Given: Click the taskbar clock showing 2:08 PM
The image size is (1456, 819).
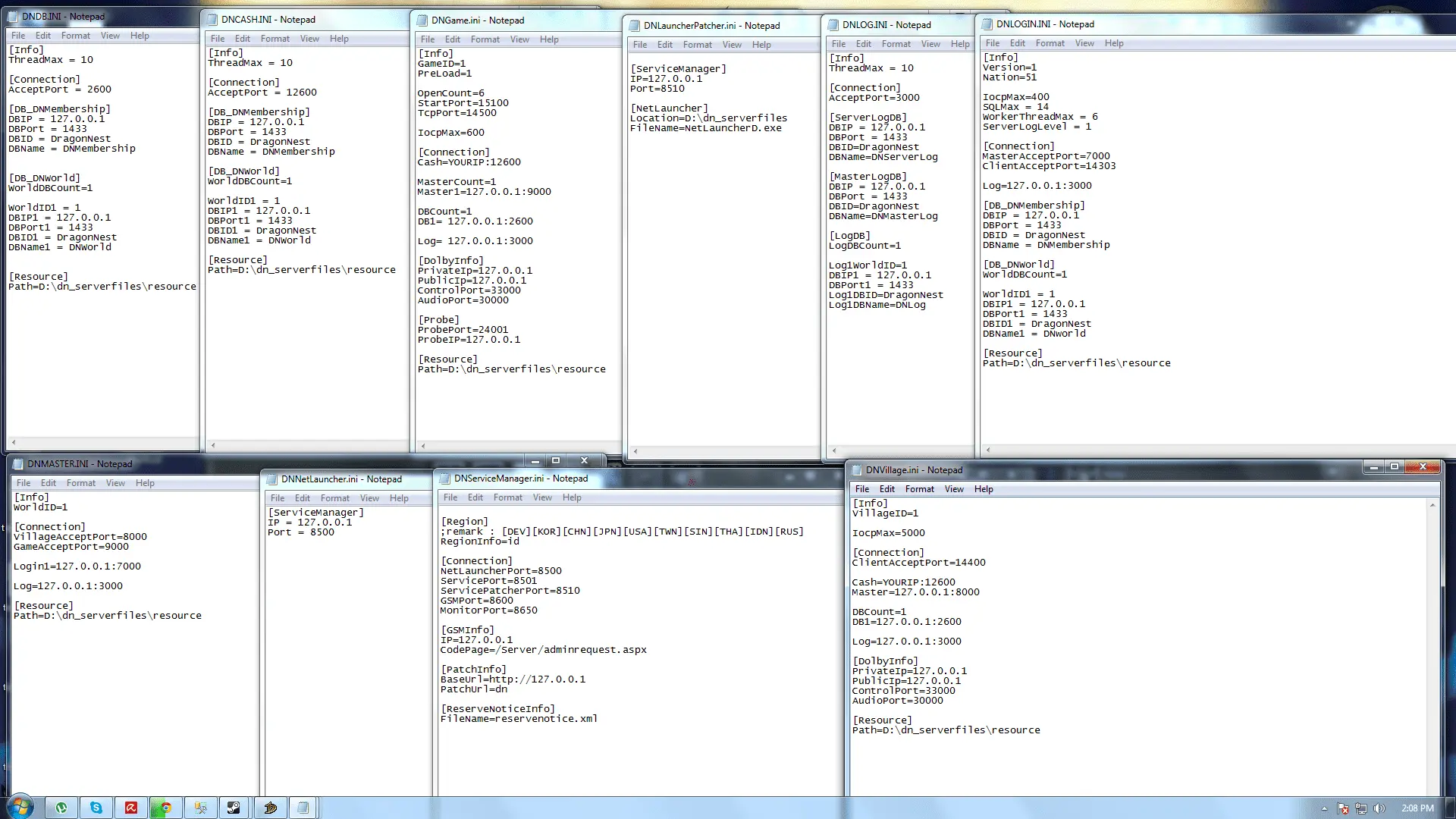Looking at the screenshot, I should coord(1417,808).
